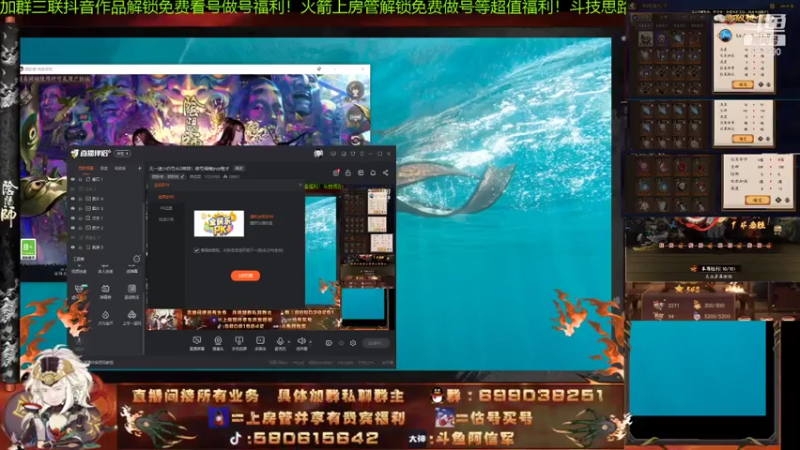This screenshot has width=800, height=450.
Task: Click the 修改 button beside stream title
Action: (x=239, y=168)
